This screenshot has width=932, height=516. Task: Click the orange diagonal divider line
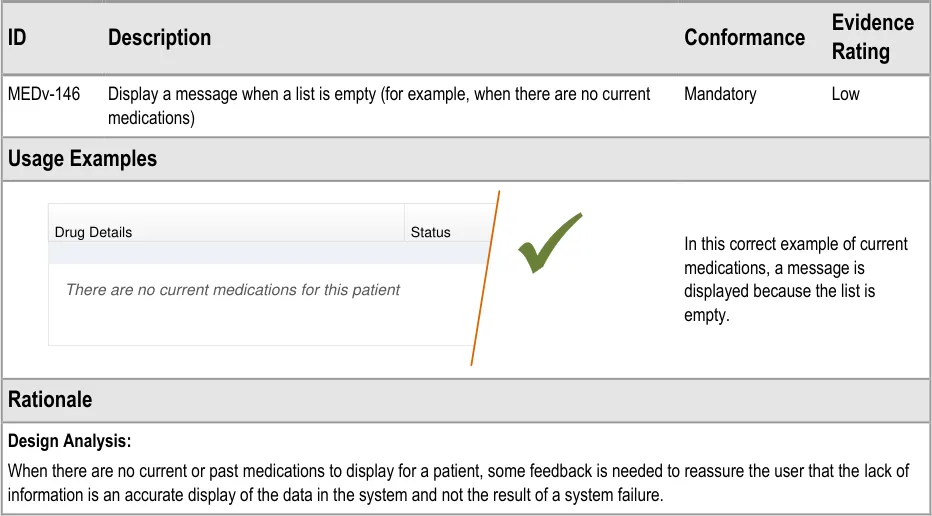pos(485,278)
